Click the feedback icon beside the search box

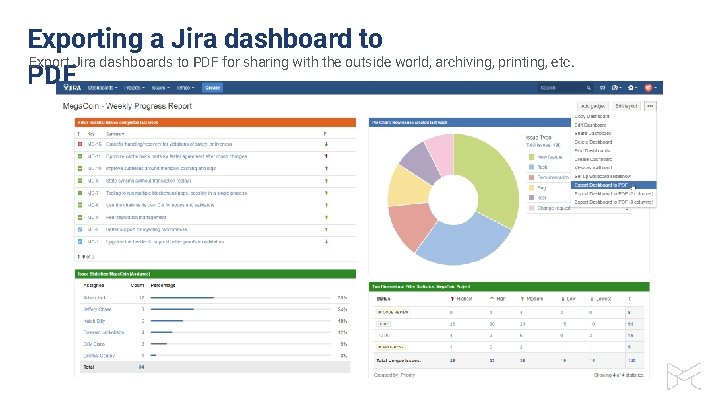pyautogui.click(x=602, y=88)
